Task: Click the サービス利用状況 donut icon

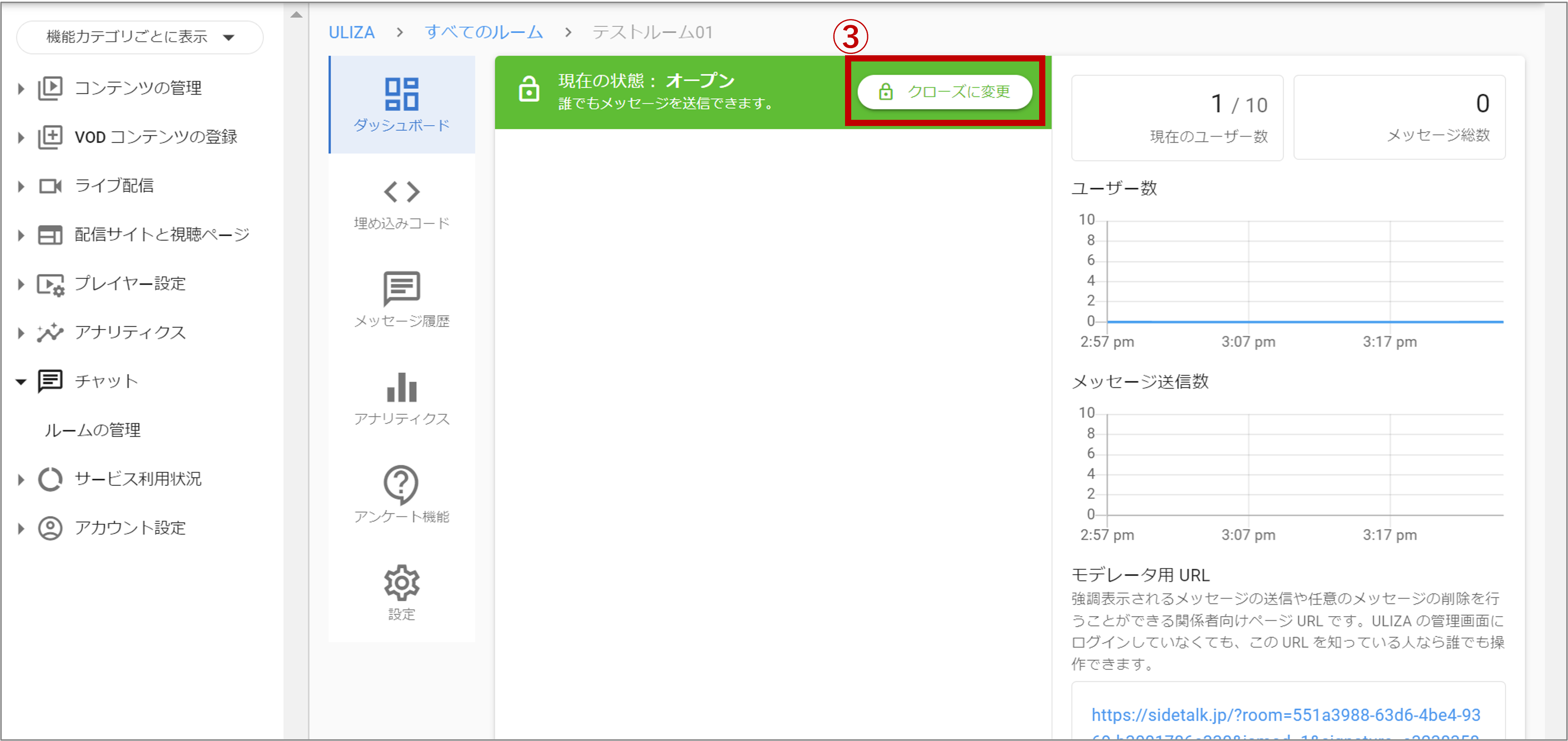Action: [x=50, y=479]
